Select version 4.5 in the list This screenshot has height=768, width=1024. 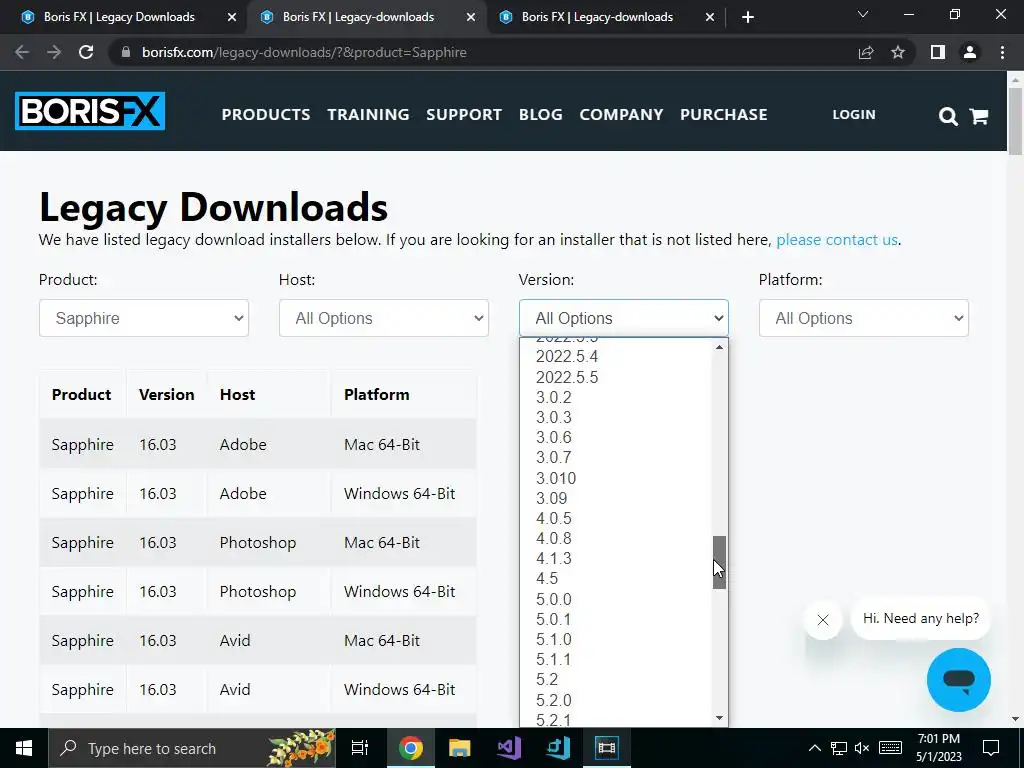tap(547, 579)
